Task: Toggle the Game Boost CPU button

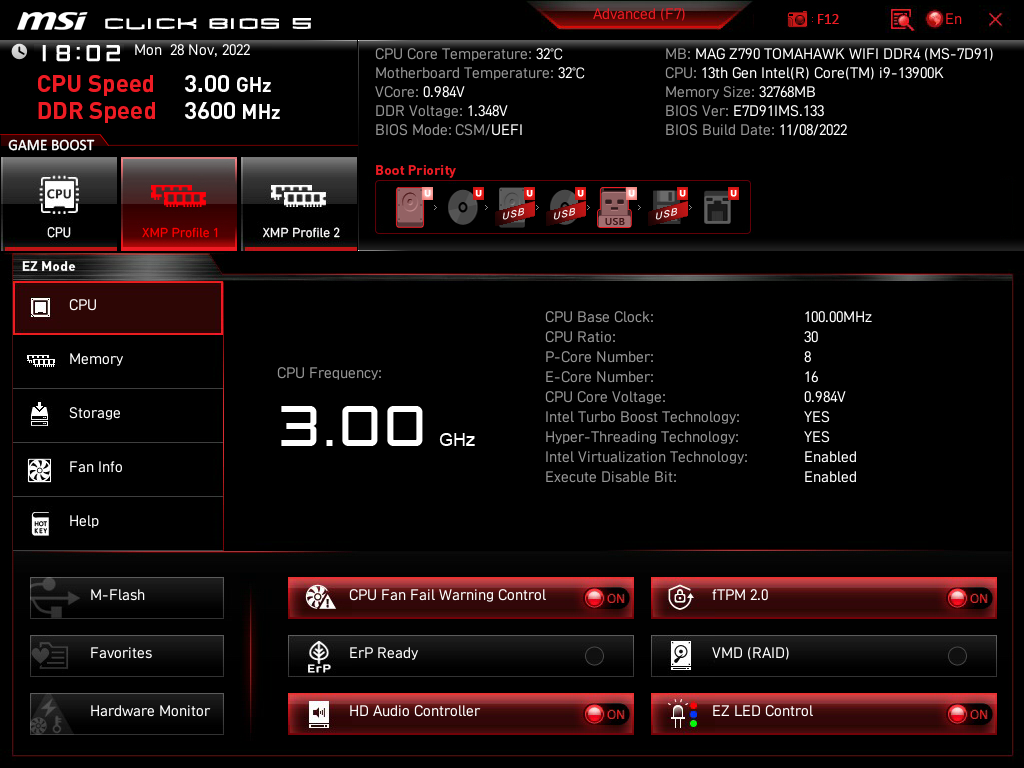Action: pyautogui.click(x=59, y=203)
